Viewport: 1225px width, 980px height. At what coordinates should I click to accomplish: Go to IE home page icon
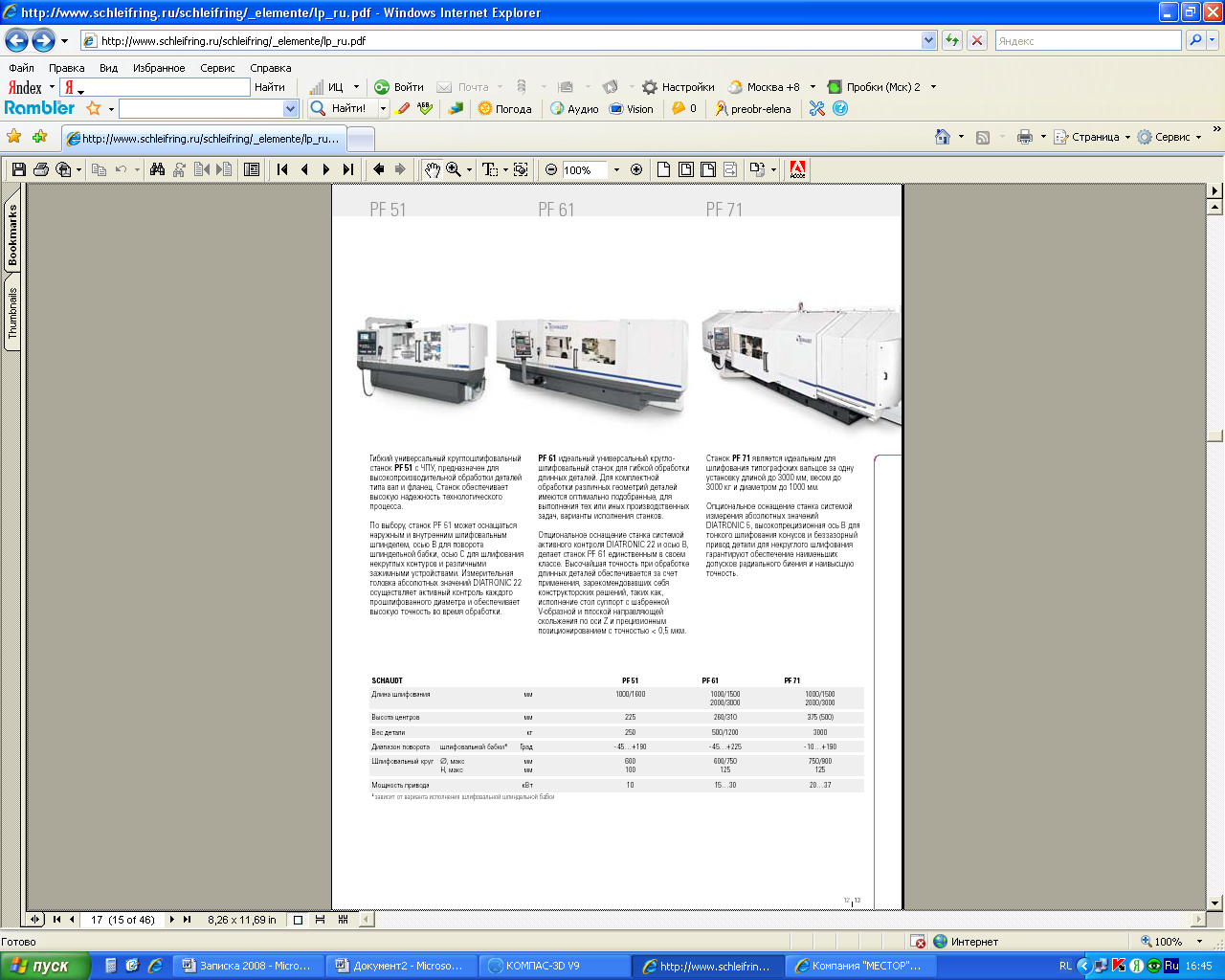tap(943, 137)
